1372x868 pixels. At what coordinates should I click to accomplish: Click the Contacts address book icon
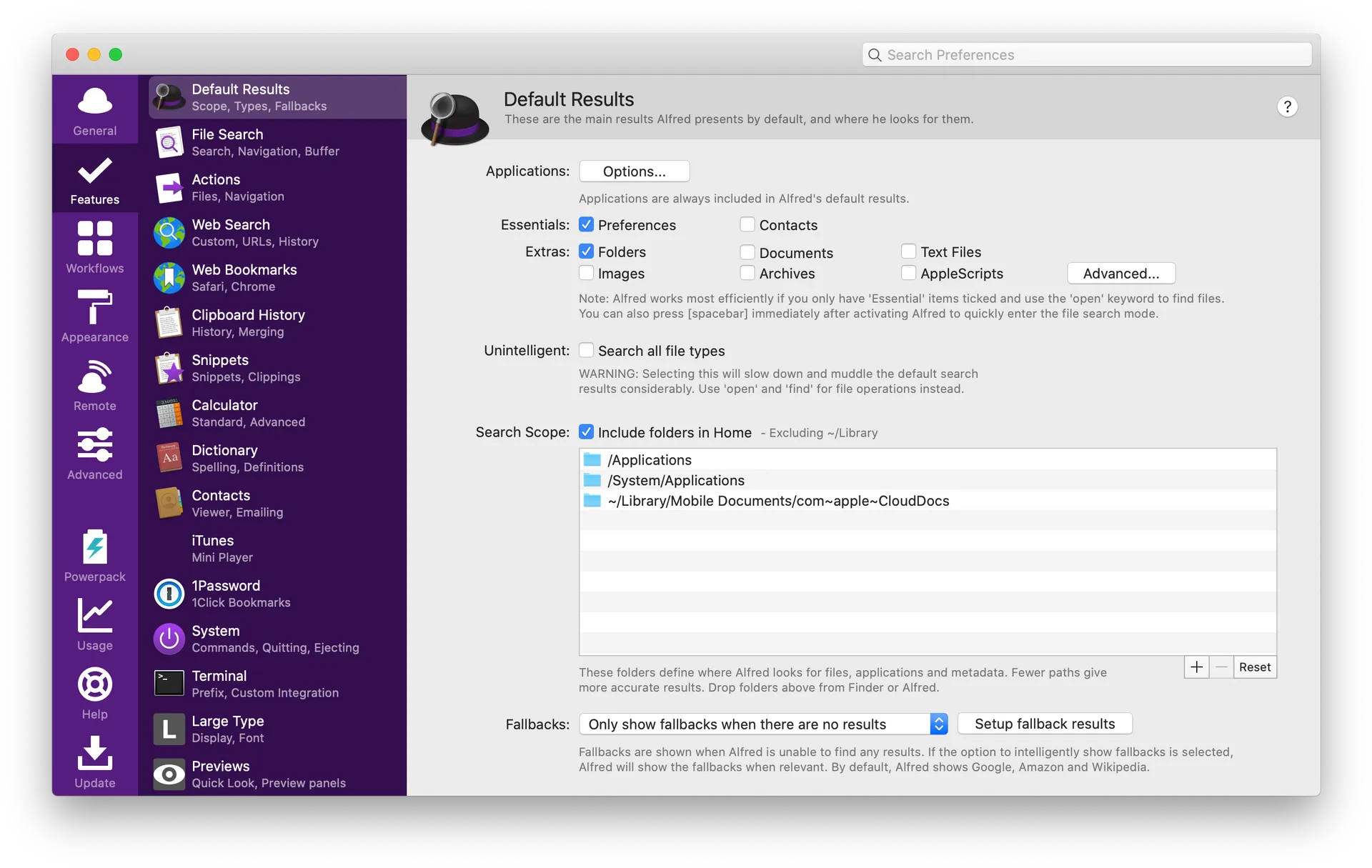[169, 503]
